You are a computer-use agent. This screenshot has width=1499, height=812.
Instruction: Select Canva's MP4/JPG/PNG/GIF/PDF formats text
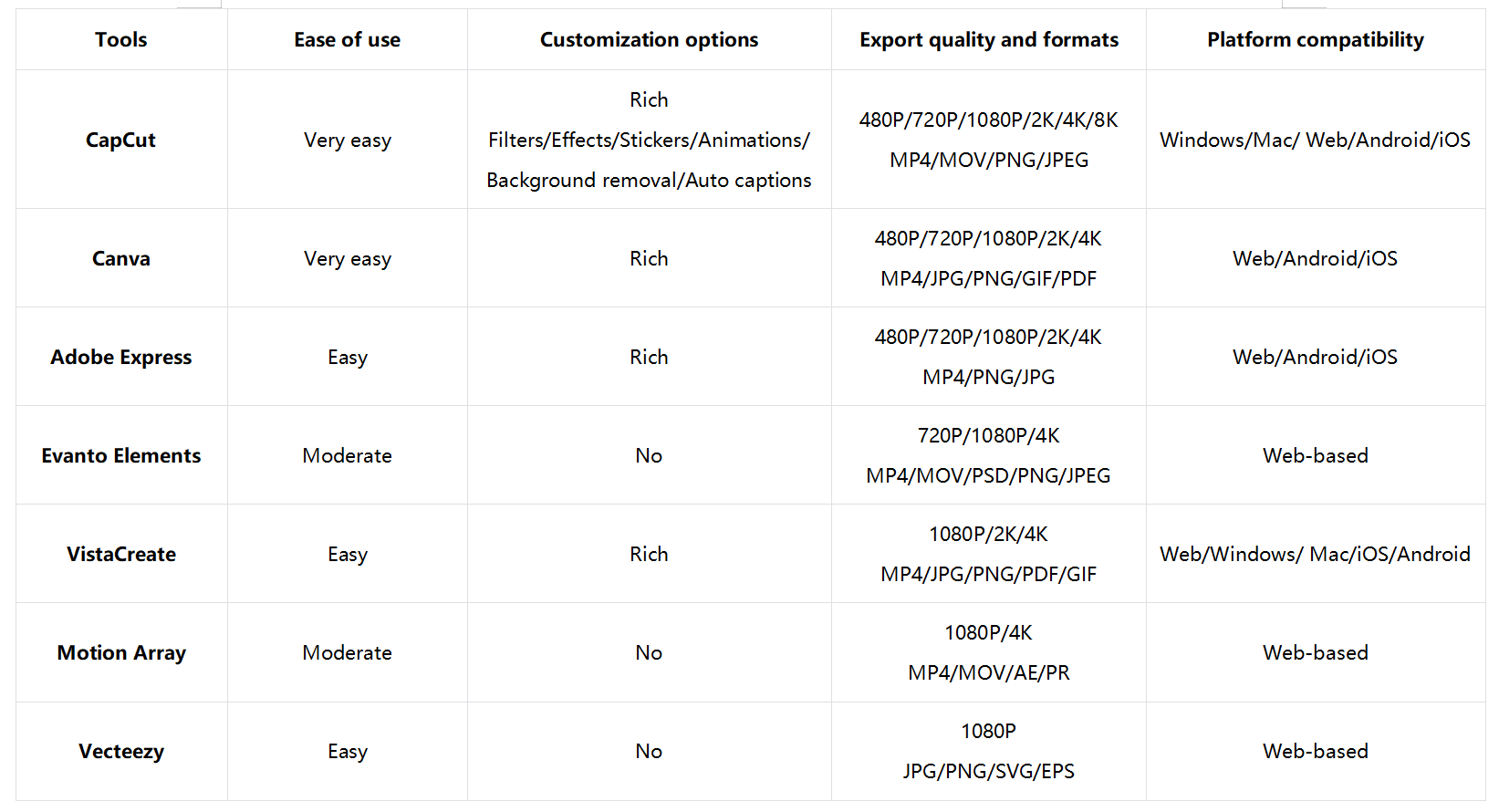pyautogui.click(x=988, y=279)
